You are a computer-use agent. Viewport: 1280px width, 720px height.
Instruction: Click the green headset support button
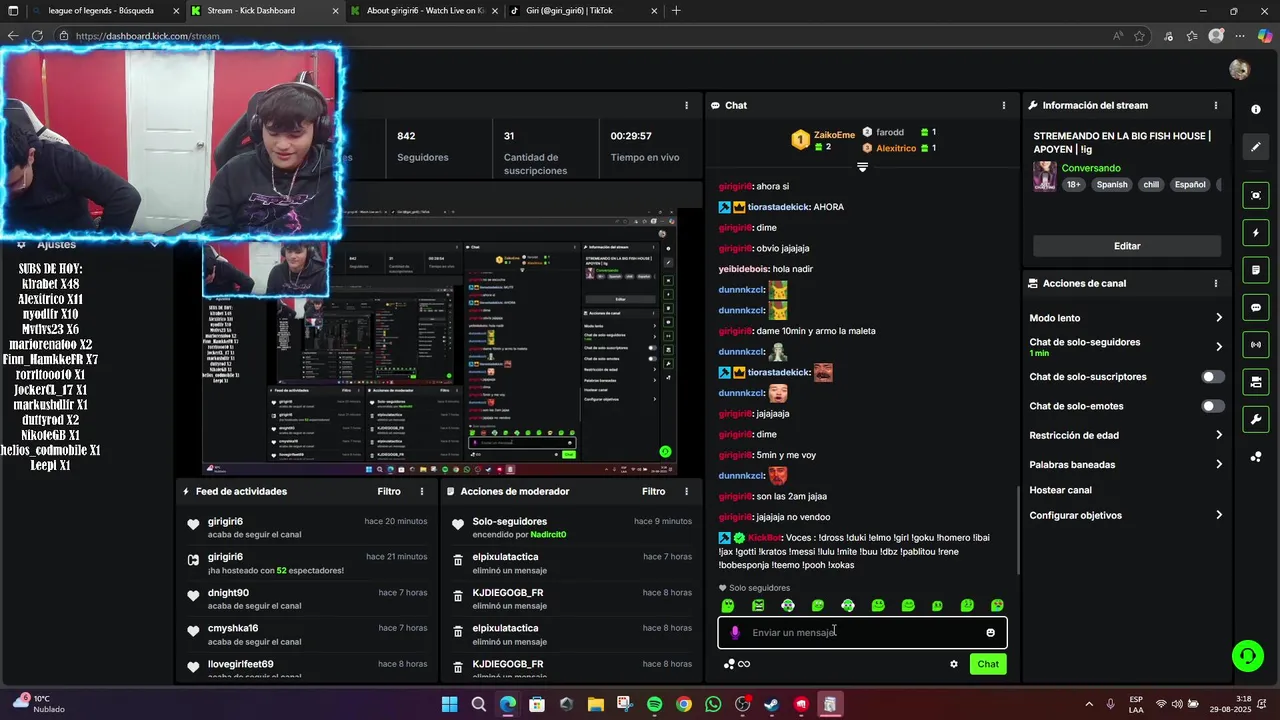(x=1247, y=656)
